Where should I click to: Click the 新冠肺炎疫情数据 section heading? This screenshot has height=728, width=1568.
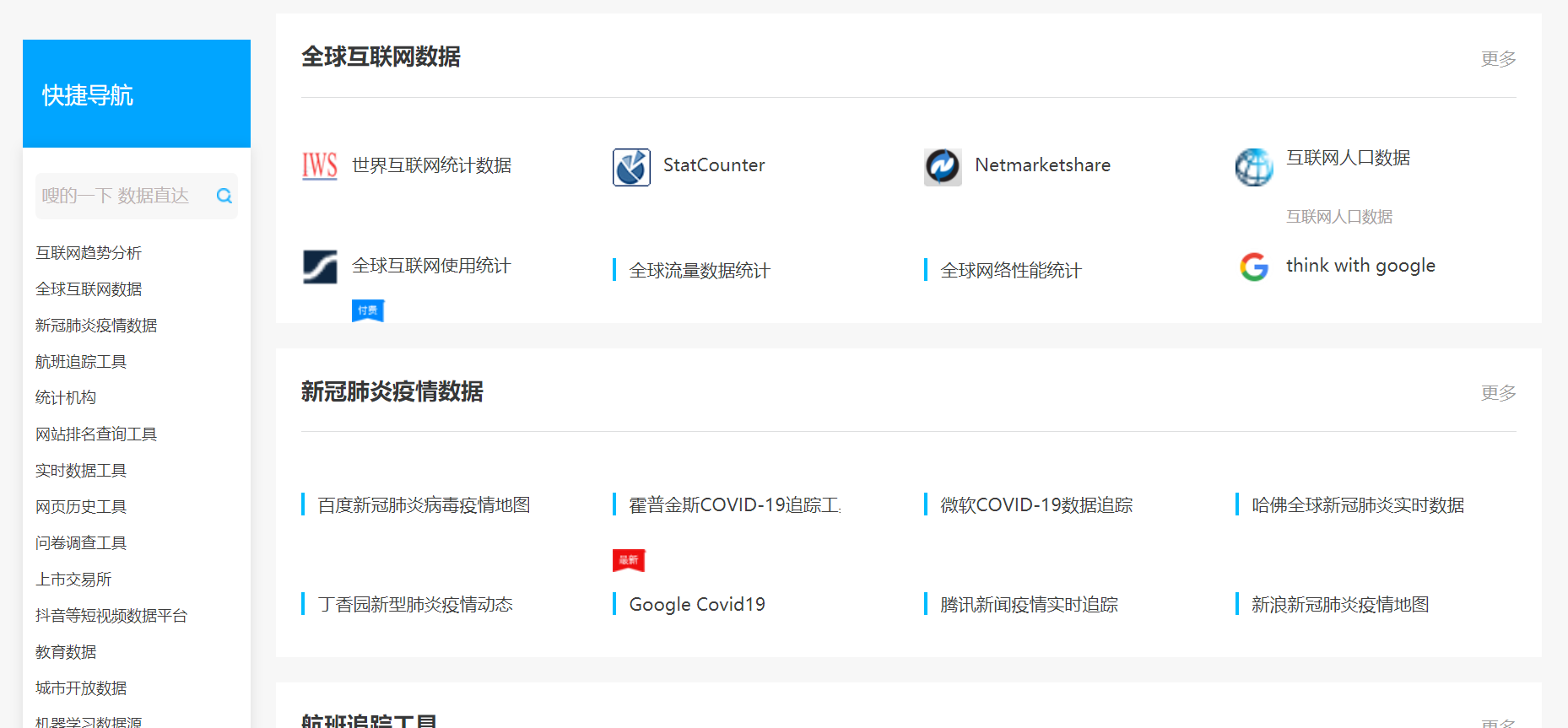tap(392, 391)
